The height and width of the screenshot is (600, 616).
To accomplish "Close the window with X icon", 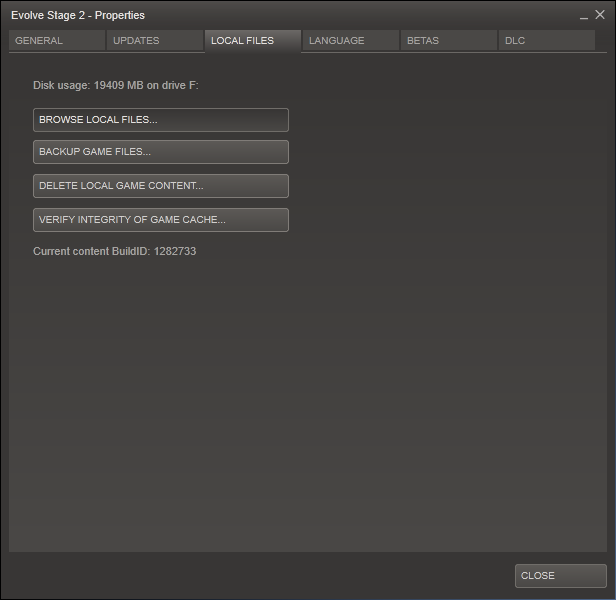I will click(x=600, y=15).
